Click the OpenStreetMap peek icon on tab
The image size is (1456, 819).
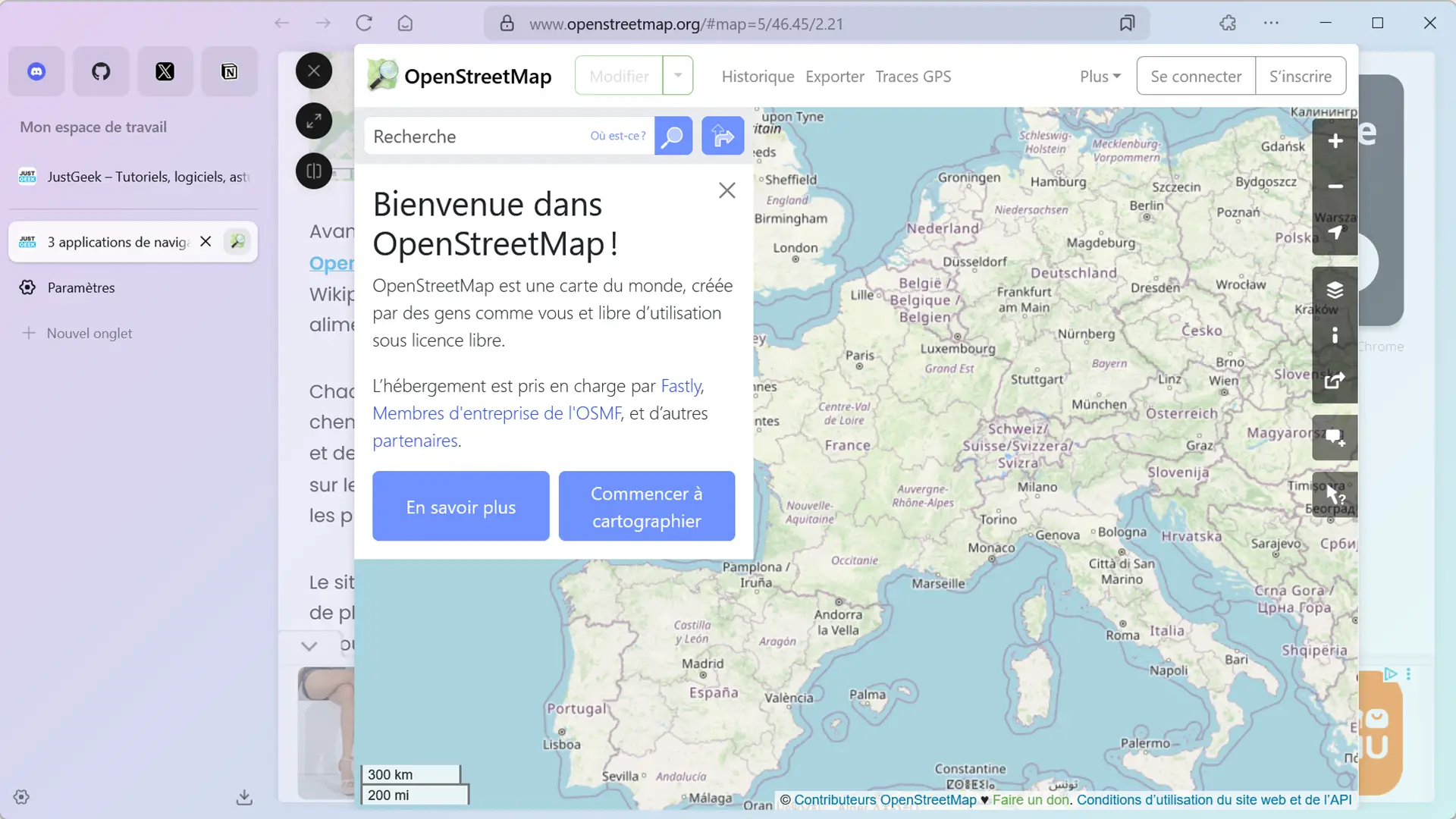237,242
